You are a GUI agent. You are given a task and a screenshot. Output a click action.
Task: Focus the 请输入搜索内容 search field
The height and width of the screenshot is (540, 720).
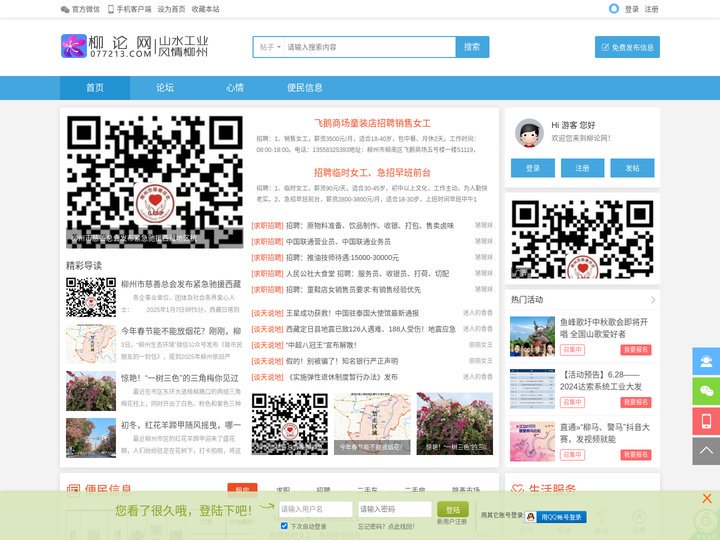pyautogui.click(x=370, y=47)
